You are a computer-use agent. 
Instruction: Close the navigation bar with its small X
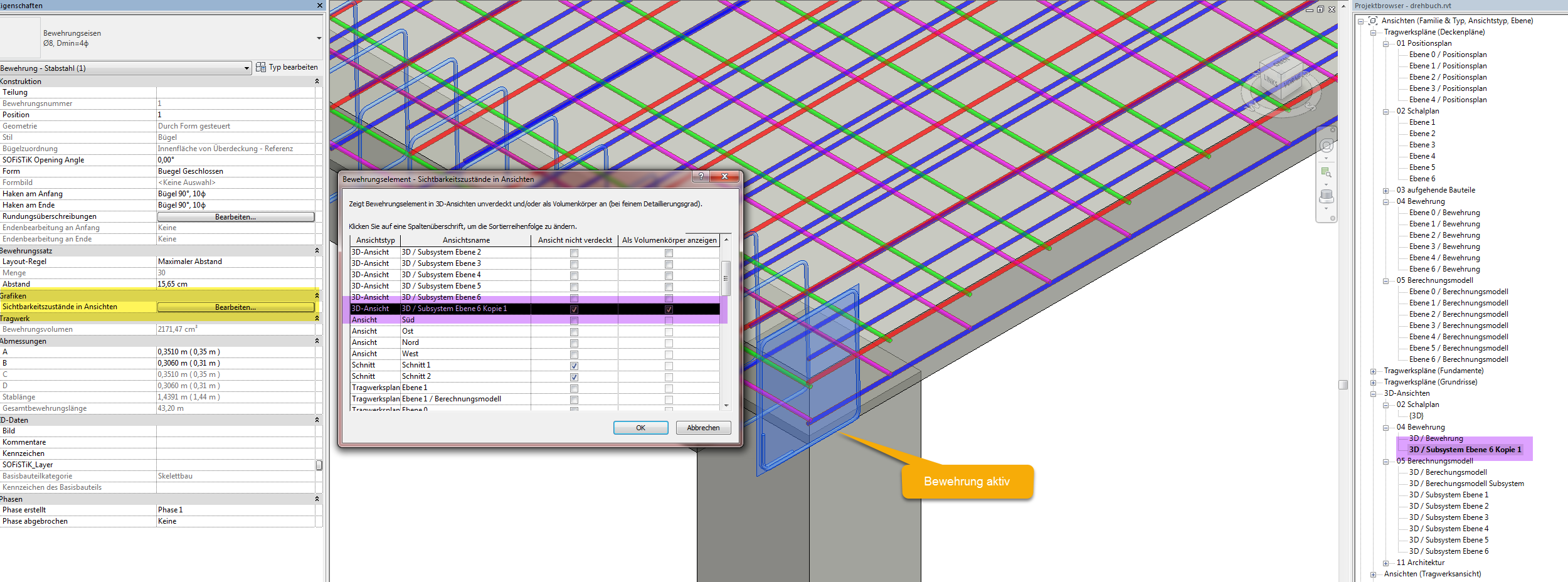point(1333,130)
